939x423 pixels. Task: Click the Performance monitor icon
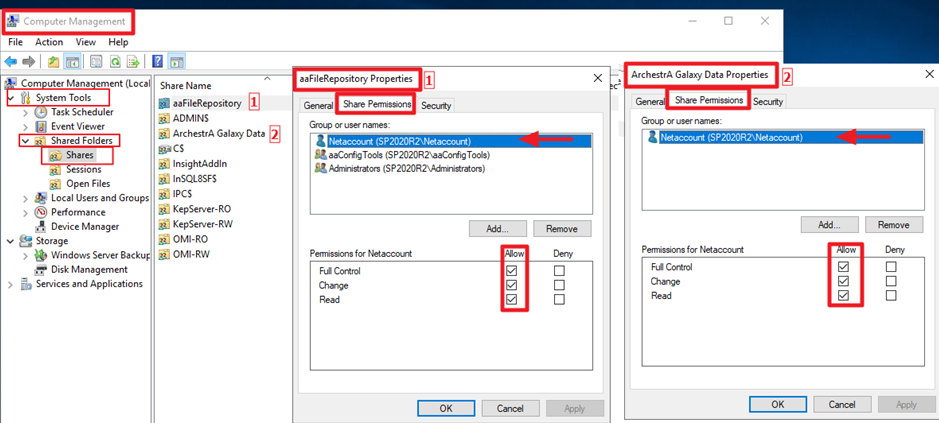pyautogui.click(x=41, y=212)
